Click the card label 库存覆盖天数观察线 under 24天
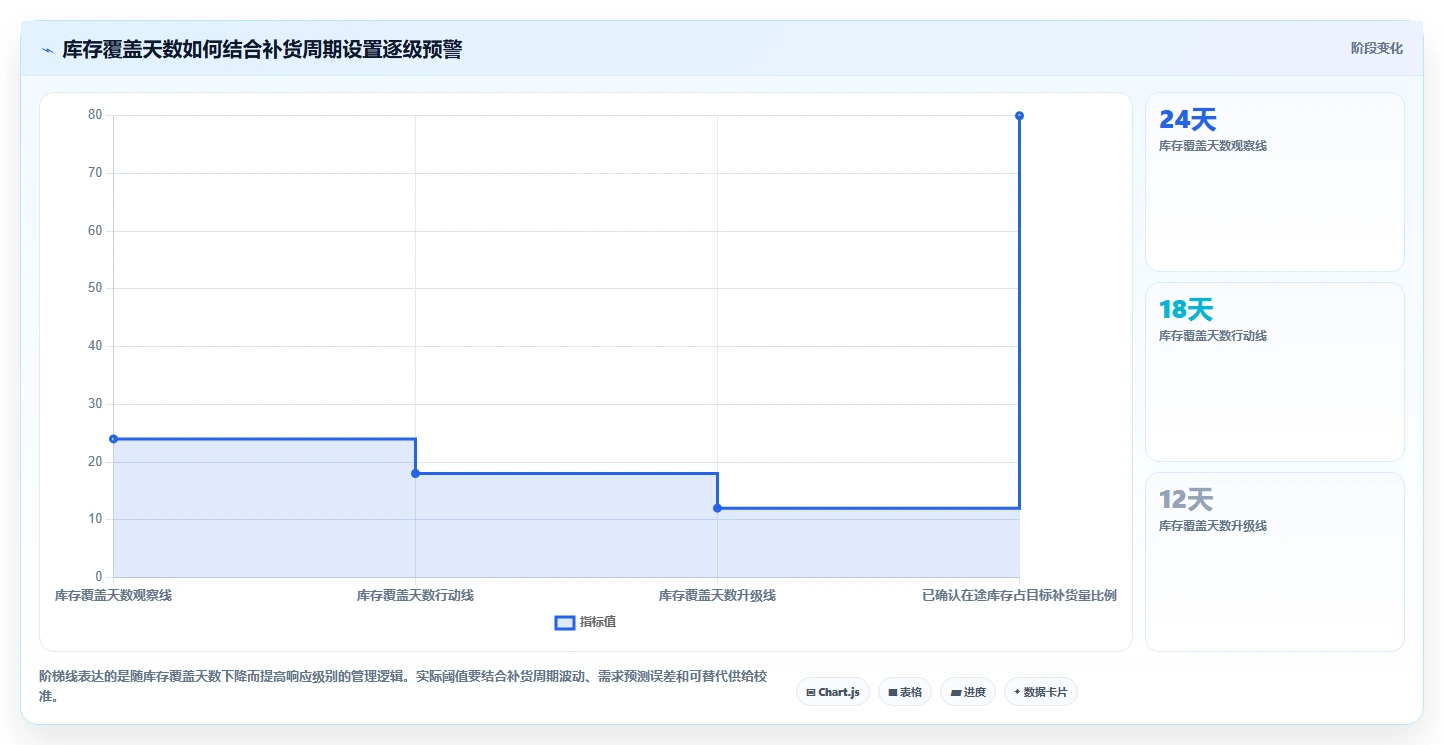 click(x=1213, y=146)
